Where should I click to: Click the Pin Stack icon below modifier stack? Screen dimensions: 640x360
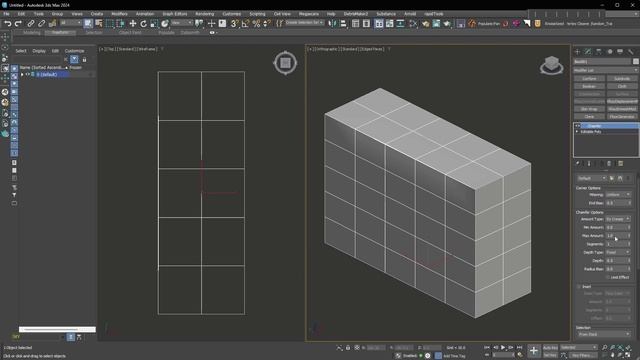pyautogui.click(x=578, y=164)
